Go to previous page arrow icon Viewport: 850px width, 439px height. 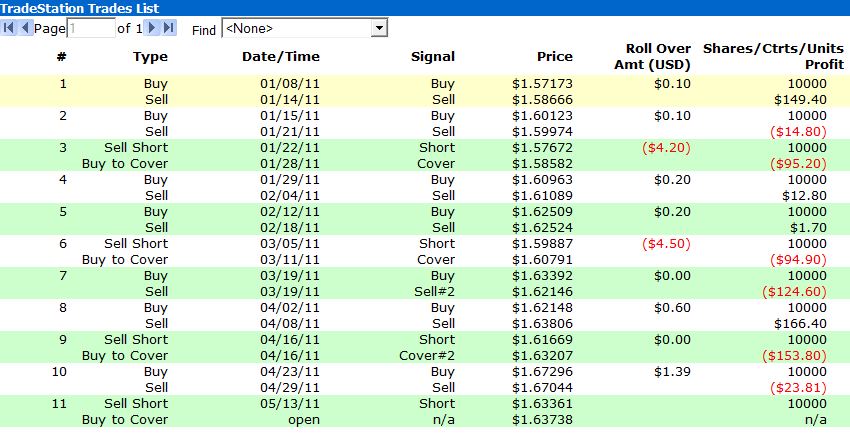tap(25, 27)
